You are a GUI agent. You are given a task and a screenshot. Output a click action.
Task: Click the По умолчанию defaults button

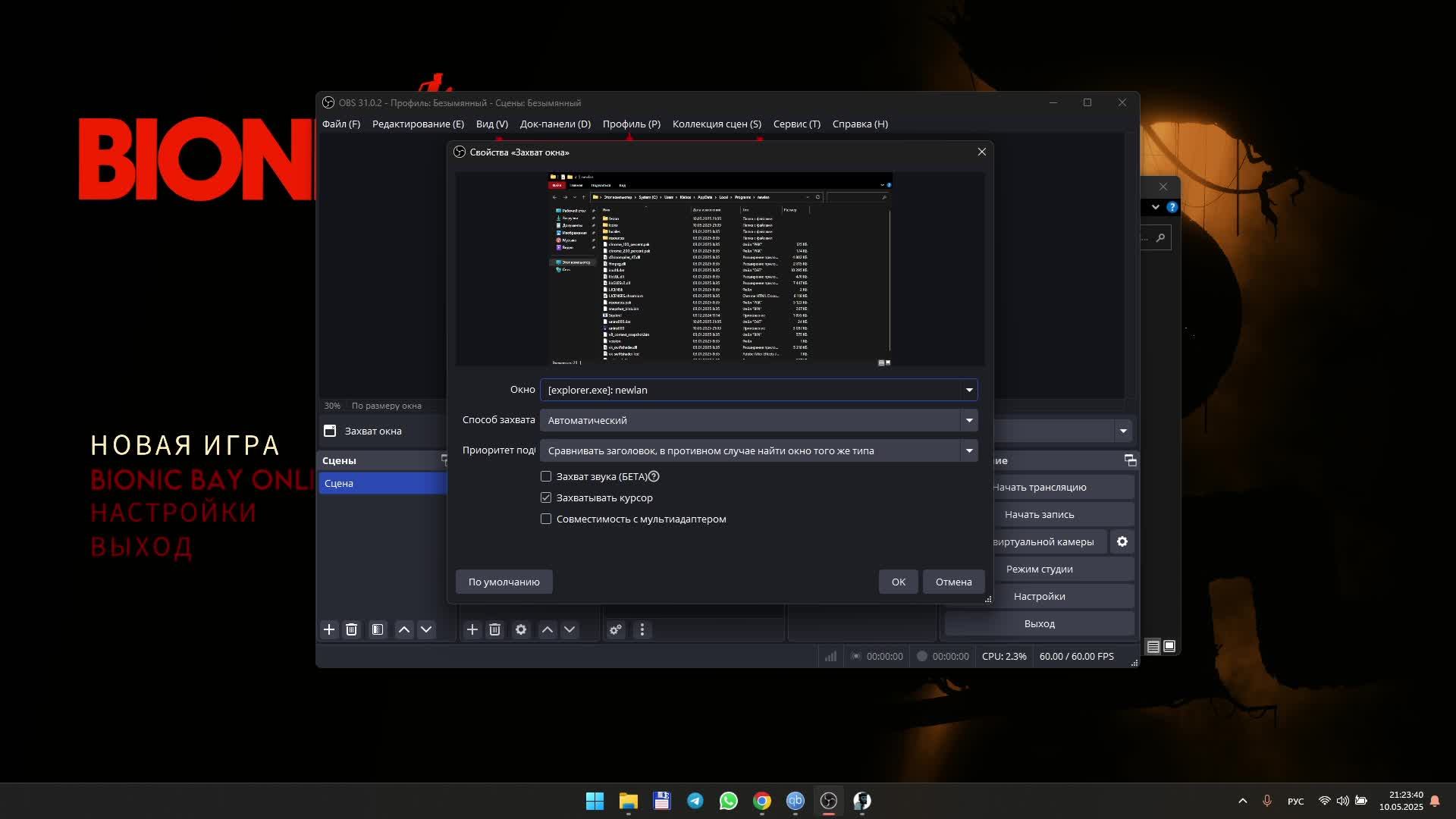click(504, 582)
